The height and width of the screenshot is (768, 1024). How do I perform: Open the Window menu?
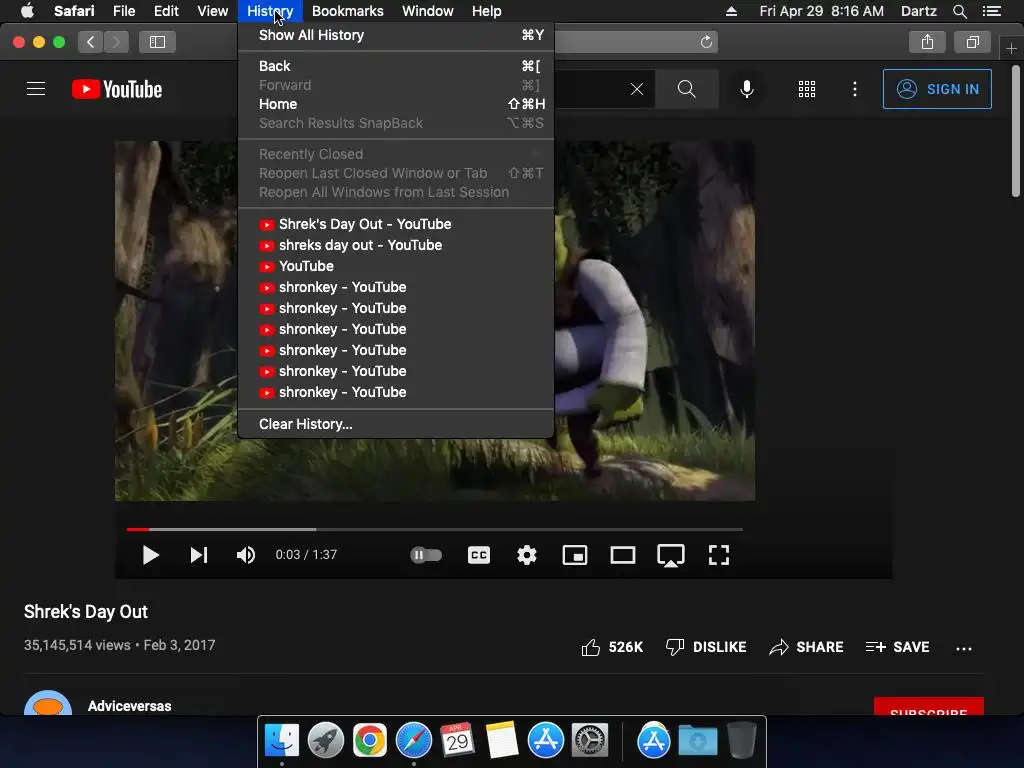(427, 11)
